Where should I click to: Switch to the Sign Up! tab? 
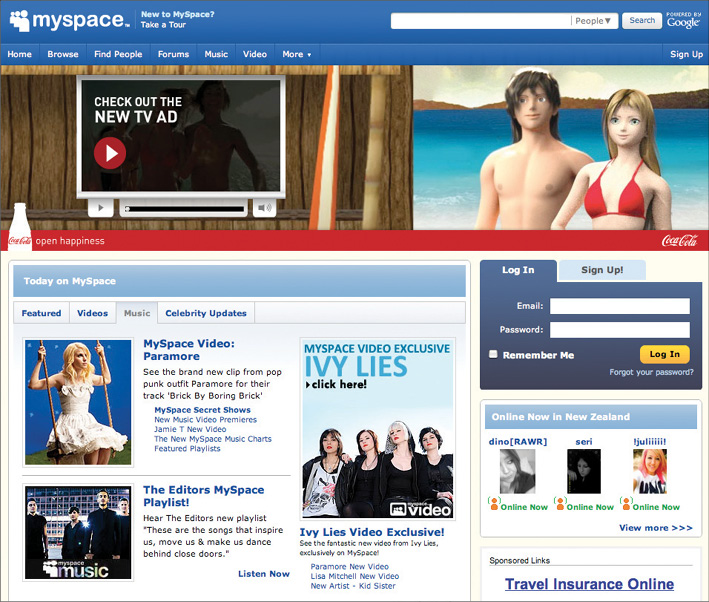click(x=602, y=270)
